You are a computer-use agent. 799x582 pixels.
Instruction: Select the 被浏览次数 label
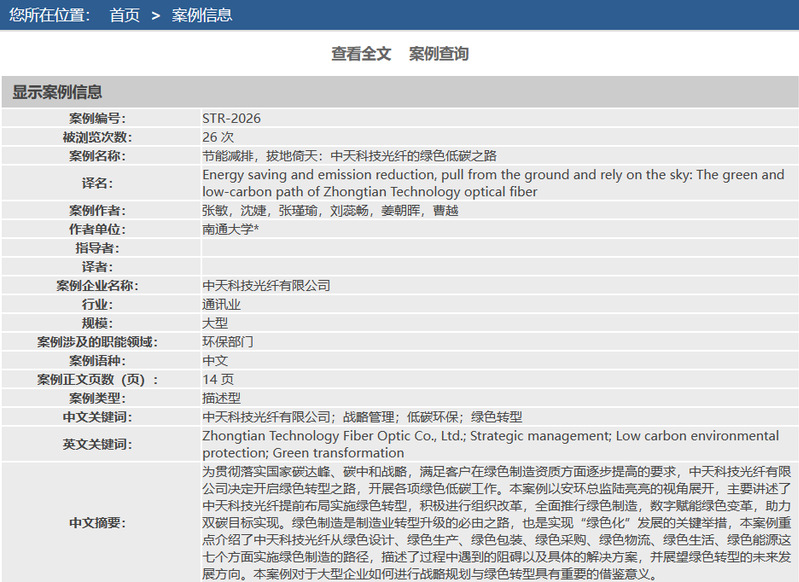(x=97, y=137)
